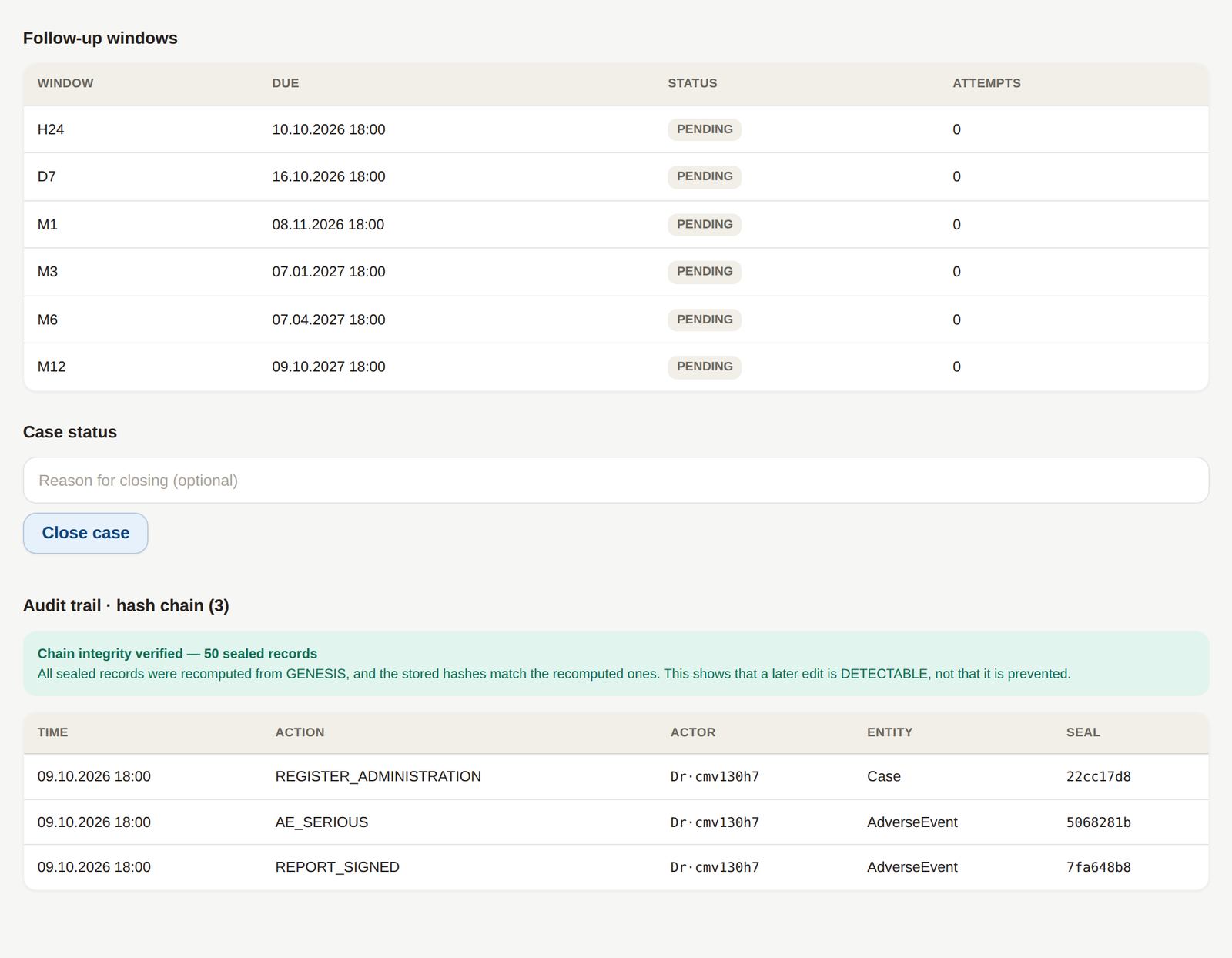Select the H24 window cell
This screenshot has height=958, width=1232.
pyautogui.click(x=51, y=129)
